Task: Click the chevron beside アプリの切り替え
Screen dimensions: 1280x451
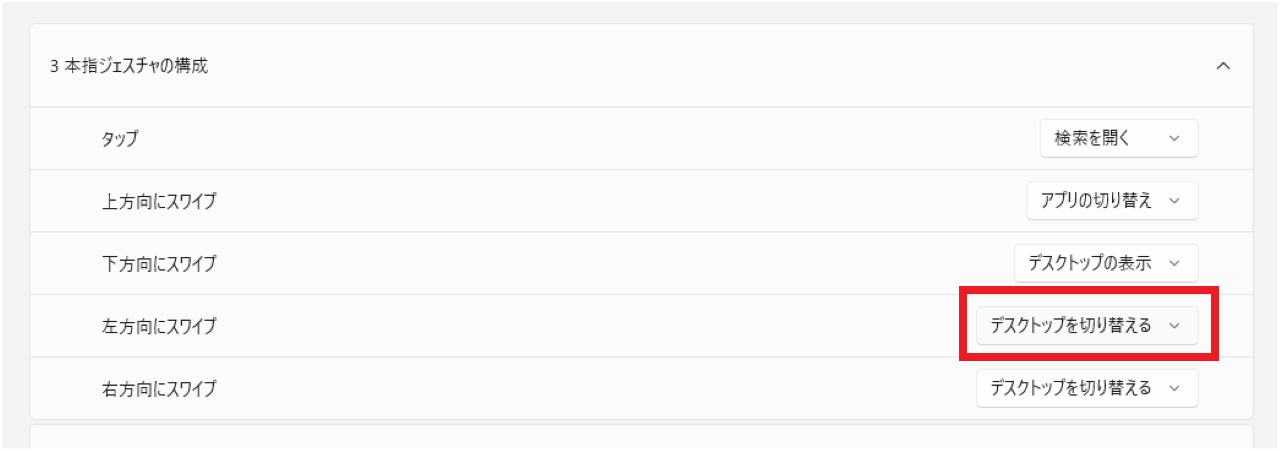Action: (x=1174, y=201)
